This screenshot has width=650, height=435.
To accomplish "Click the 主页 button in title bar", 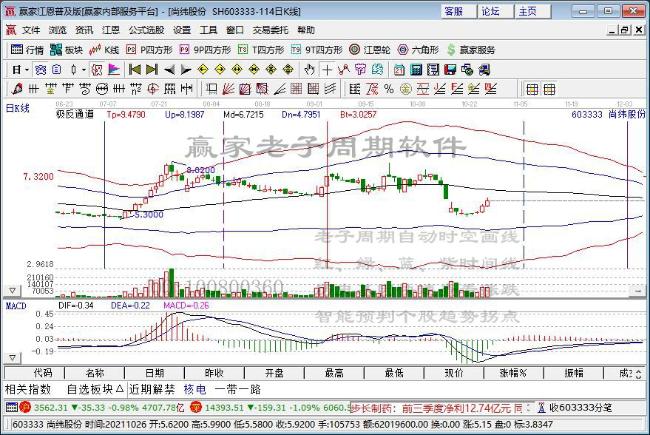I will [533, 11].
